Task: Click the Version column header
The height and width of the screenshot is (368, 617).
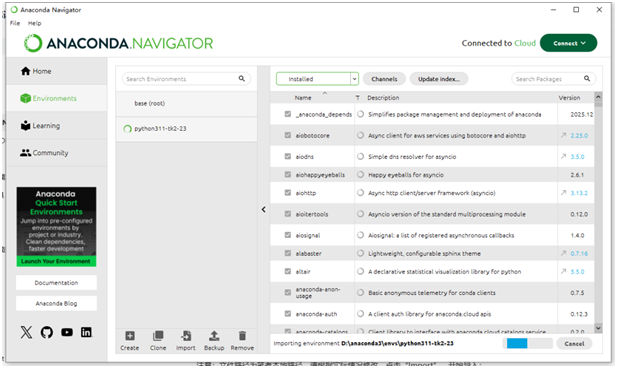Action: pos(569,98)
